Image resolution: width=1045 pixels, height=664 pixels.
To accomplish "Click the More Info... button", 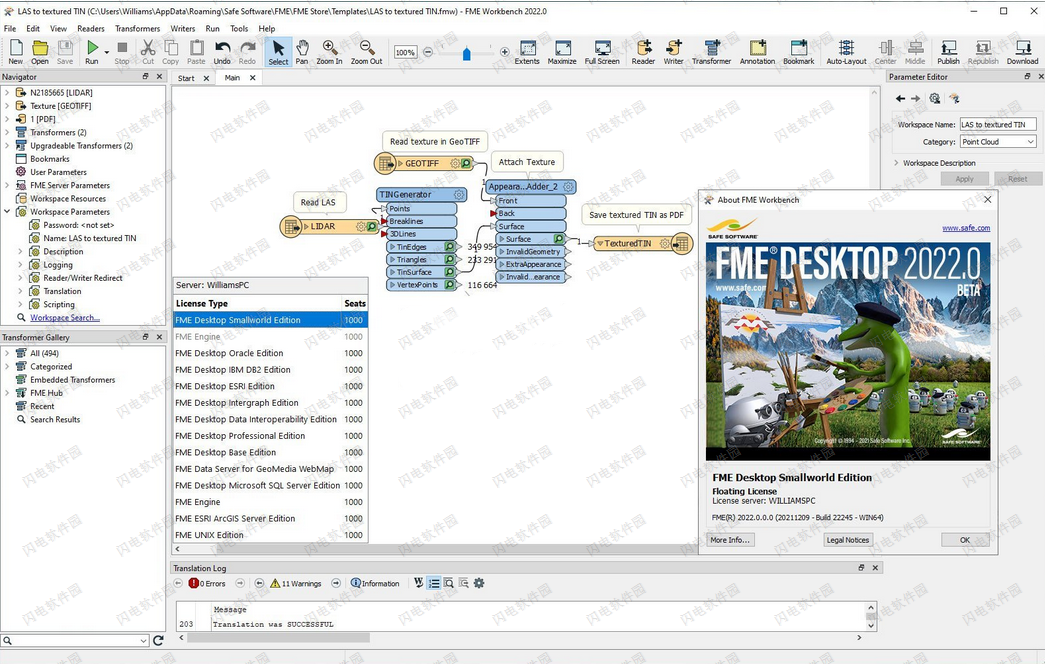I will tap(730, 540).
